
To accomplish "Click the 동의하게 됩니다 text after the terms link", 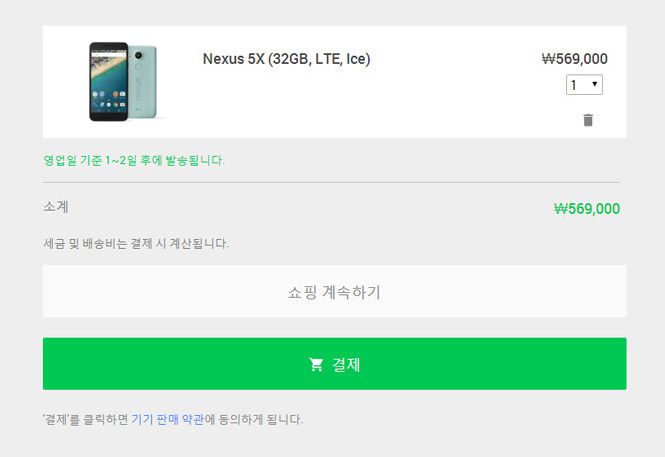I will click(260, 419).
